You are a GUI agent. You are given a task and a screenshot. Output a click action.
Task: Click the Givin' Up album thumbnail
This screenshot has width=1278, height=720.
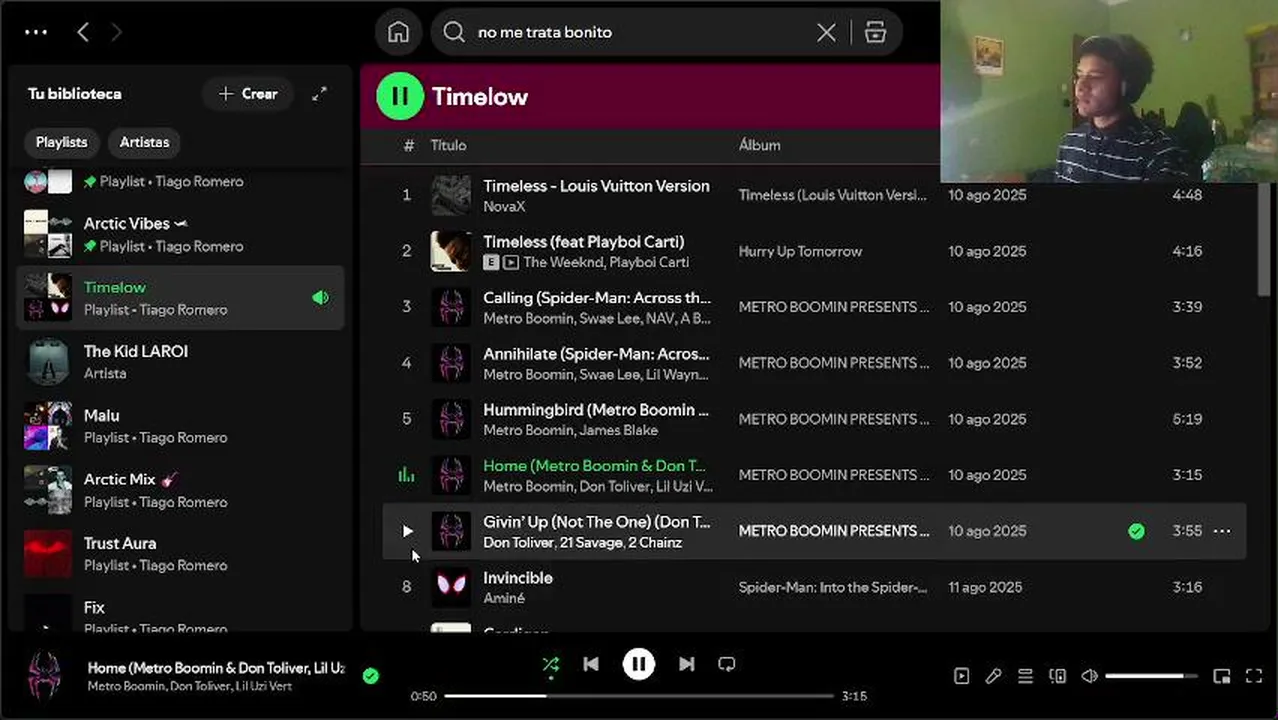pyautogui.click(x=451, y=531)
